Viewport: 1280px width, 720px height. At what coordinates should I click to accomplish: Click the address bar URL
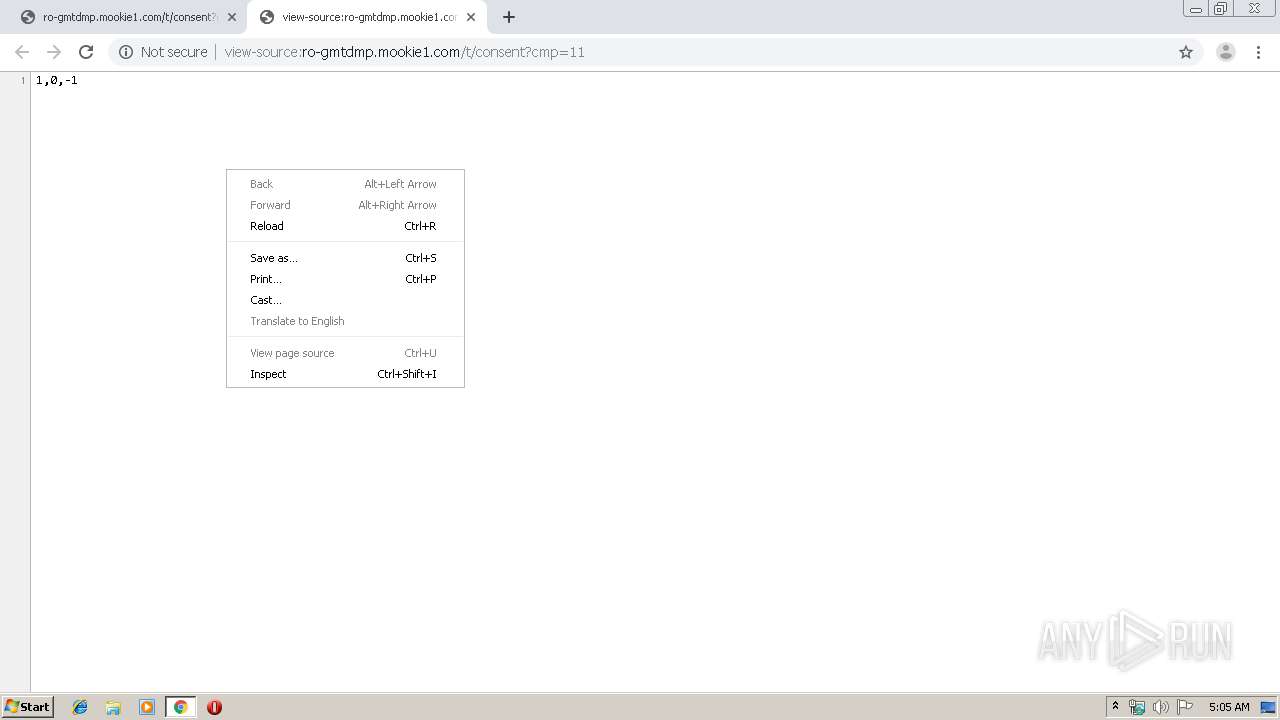pyautogui.click(x=405, y=52)
